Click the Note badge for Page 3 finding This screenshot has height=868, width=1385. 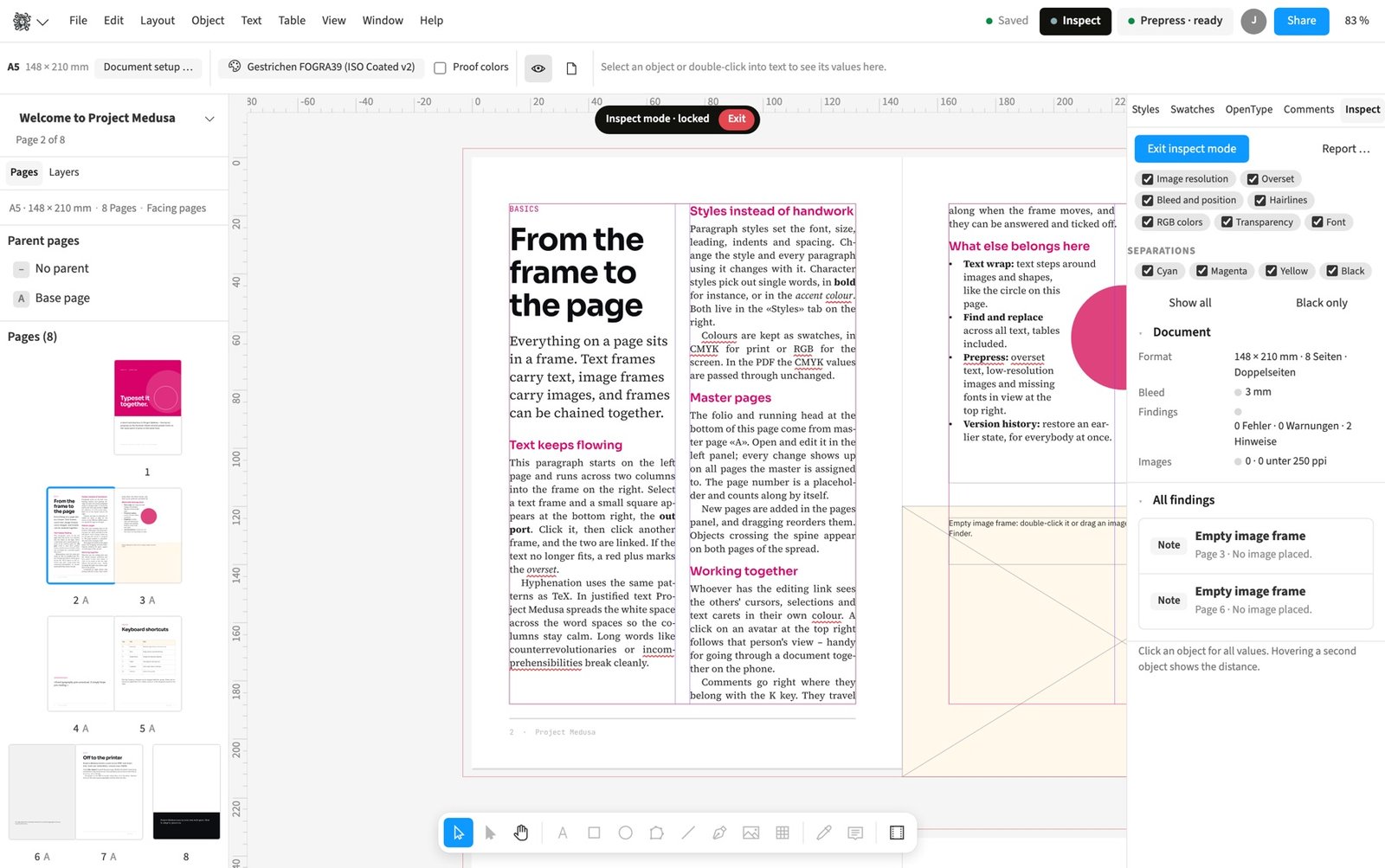1169,545
